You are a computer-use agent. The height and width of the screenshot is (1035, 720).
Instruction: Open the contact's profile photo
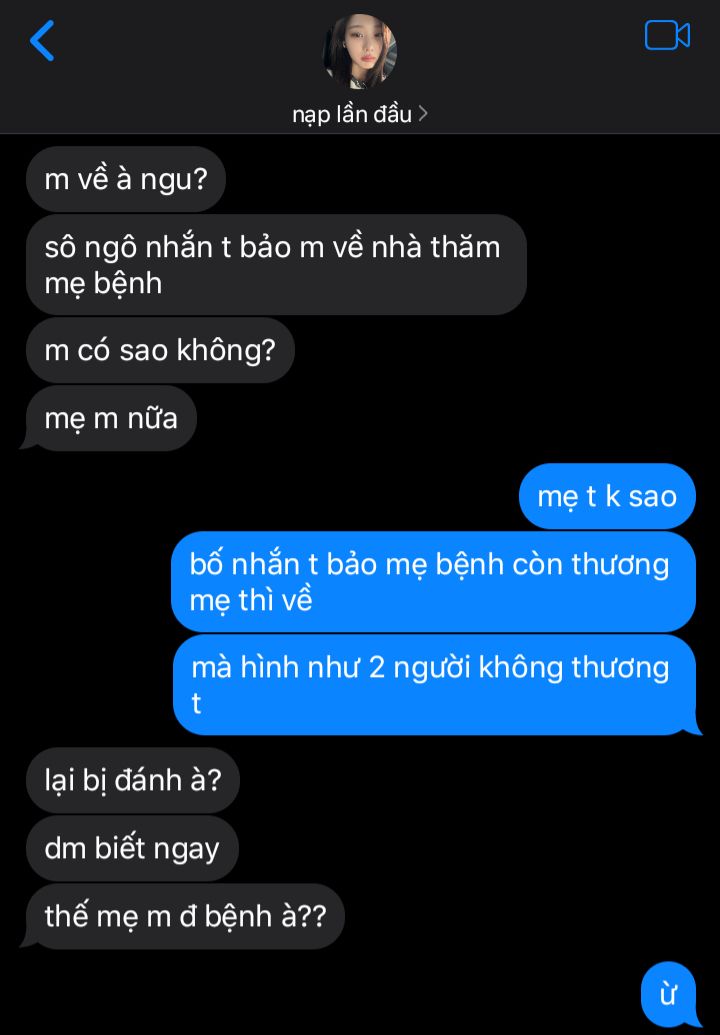point(360,51)
